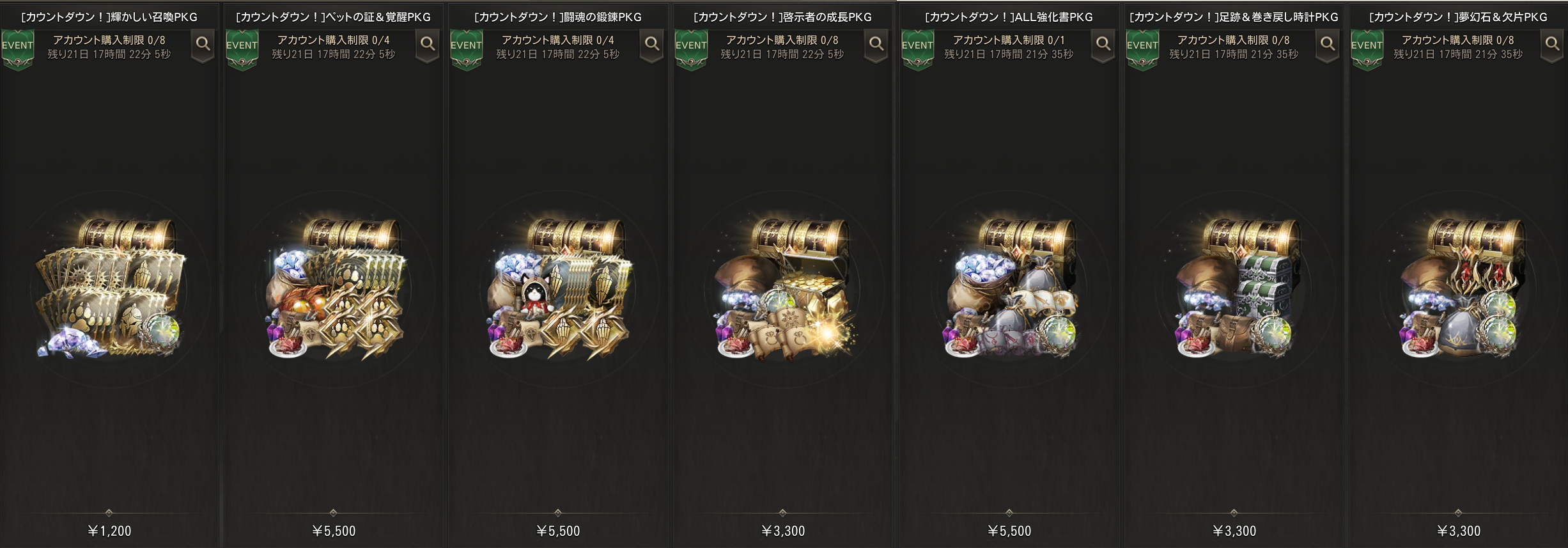The height and width of the screenshot is (548, 1568).
Task: Select the 輝かしい召喚PKG card chest image
Action: point(111,287)
